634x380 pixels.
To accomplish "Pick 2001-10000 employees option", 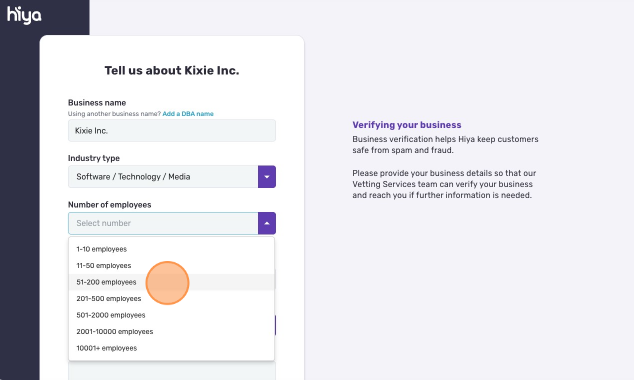I will (171, 331).
